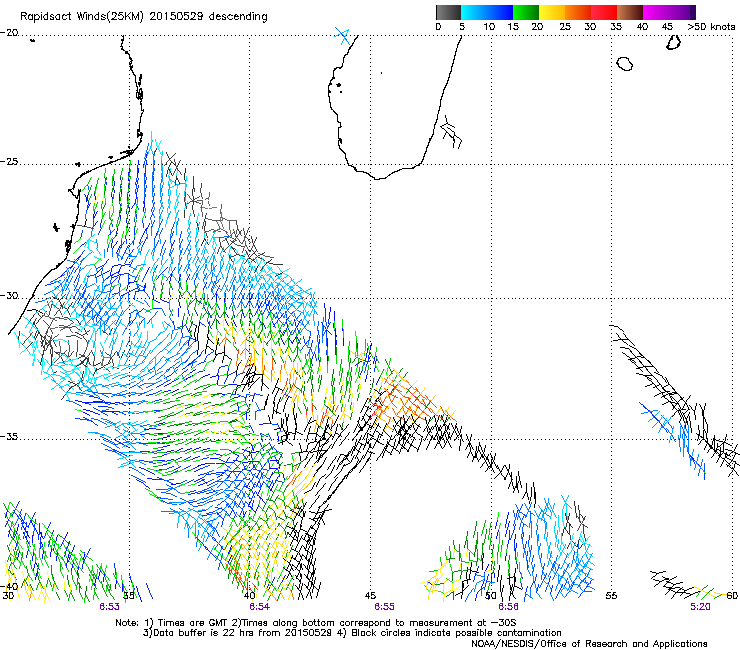Click the 'Data buffer is 22 hrs' note line
740x650 pixels.
tap(352, 633)
